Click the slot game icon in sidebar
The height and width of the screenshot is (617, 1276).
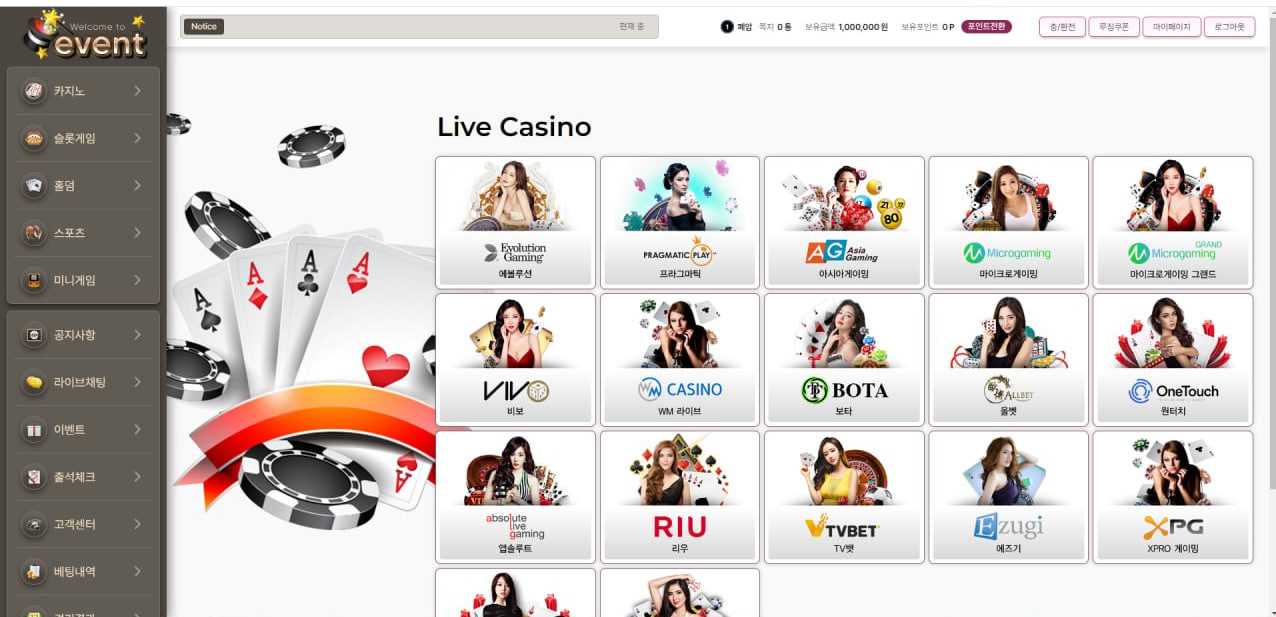pos(34,138)
